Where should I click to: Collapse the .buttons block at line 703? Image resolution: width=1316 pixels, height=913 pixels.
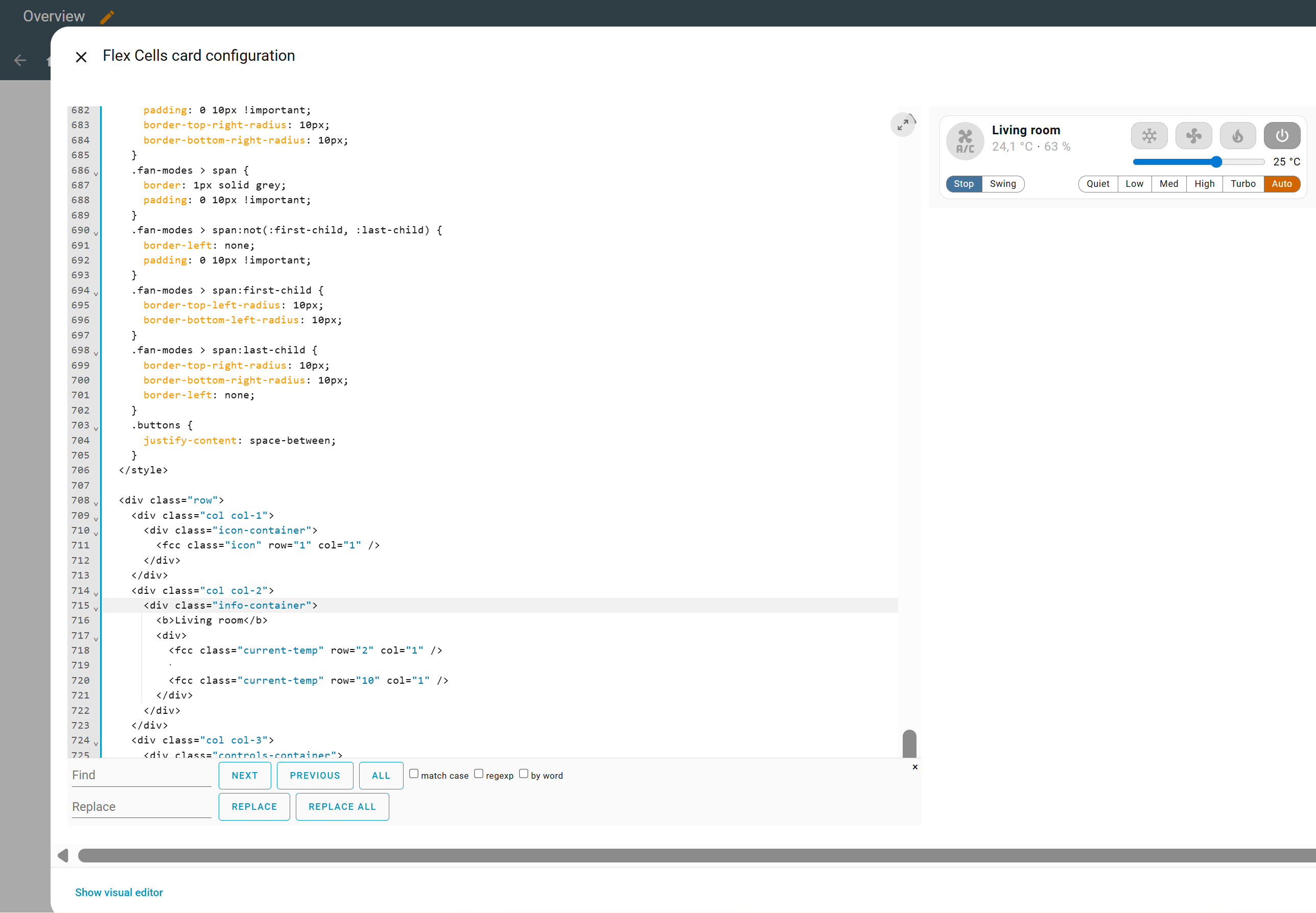point(96,428)
